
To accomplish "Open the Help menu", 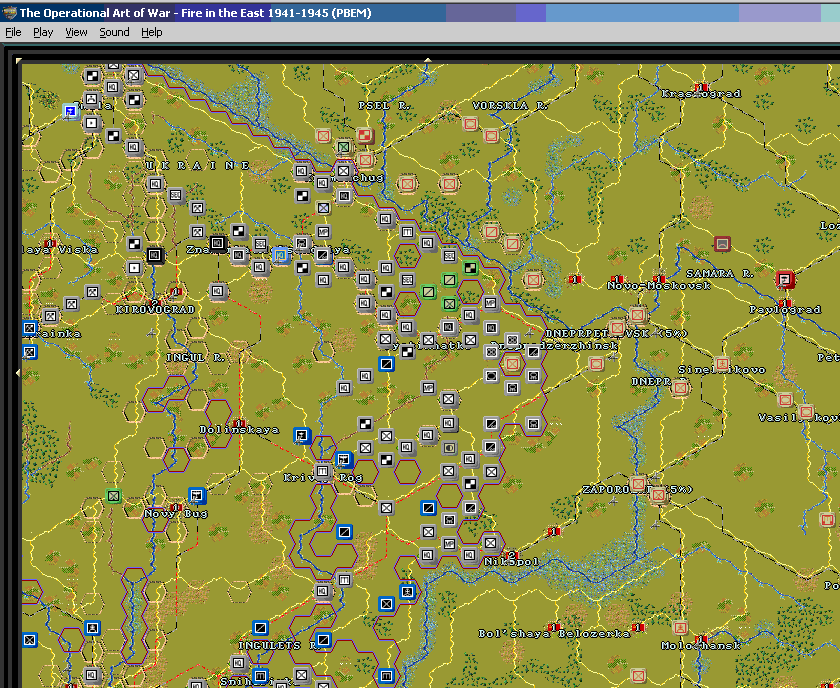I will click(x=152, y=32).
